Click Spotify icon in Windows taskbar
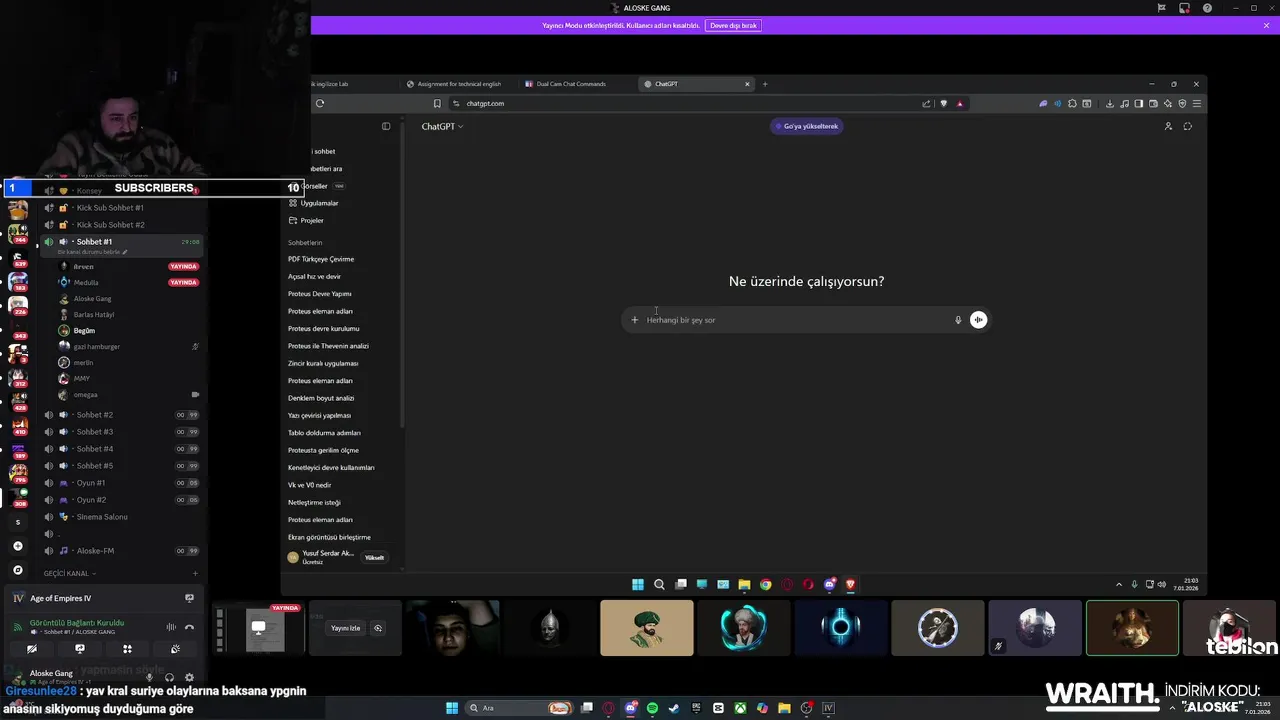 click(652, 708)
